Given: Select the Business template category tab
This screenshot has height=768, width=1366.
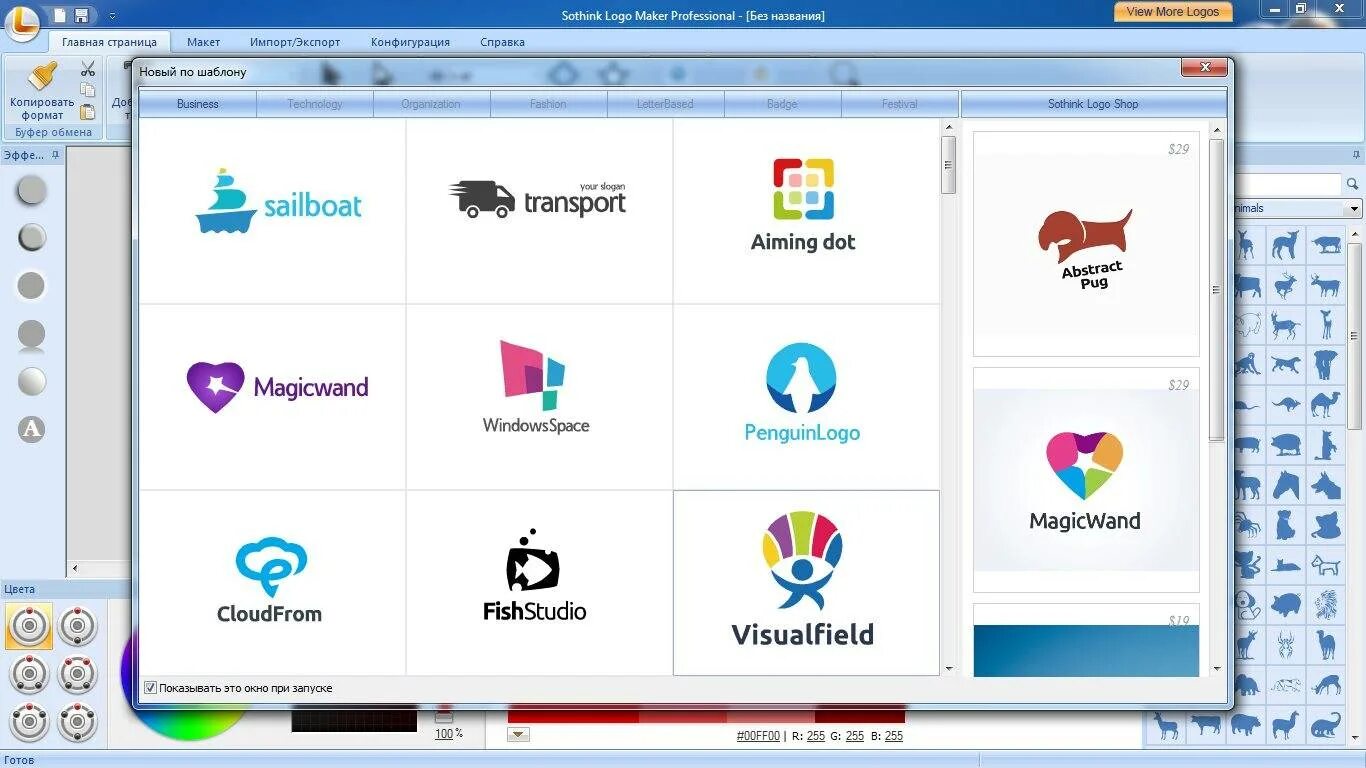Looking at the screenshot, I should (197, 104).
